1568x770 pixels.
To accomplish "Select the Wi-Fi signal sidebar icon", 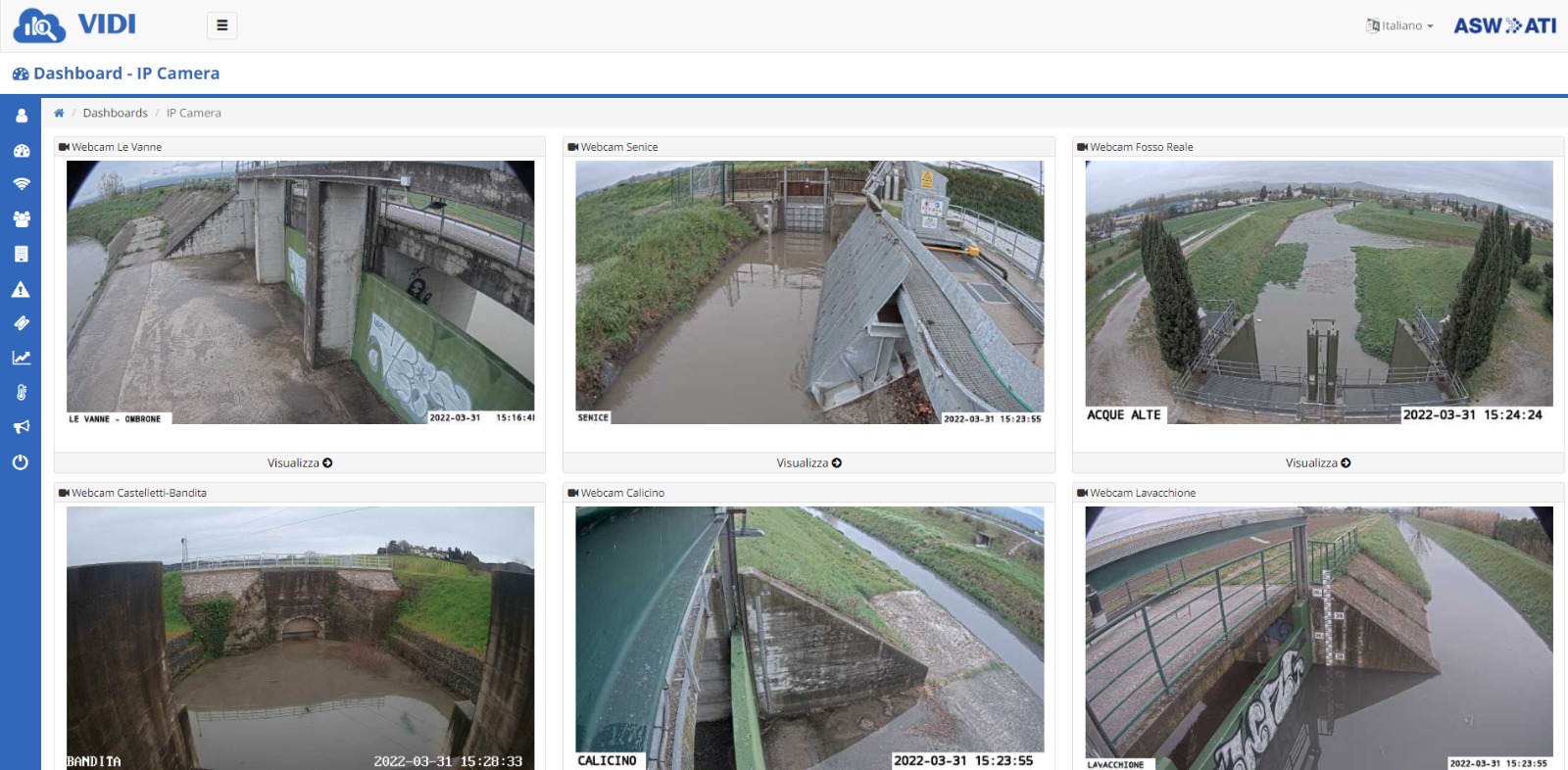I will point(21,184).
